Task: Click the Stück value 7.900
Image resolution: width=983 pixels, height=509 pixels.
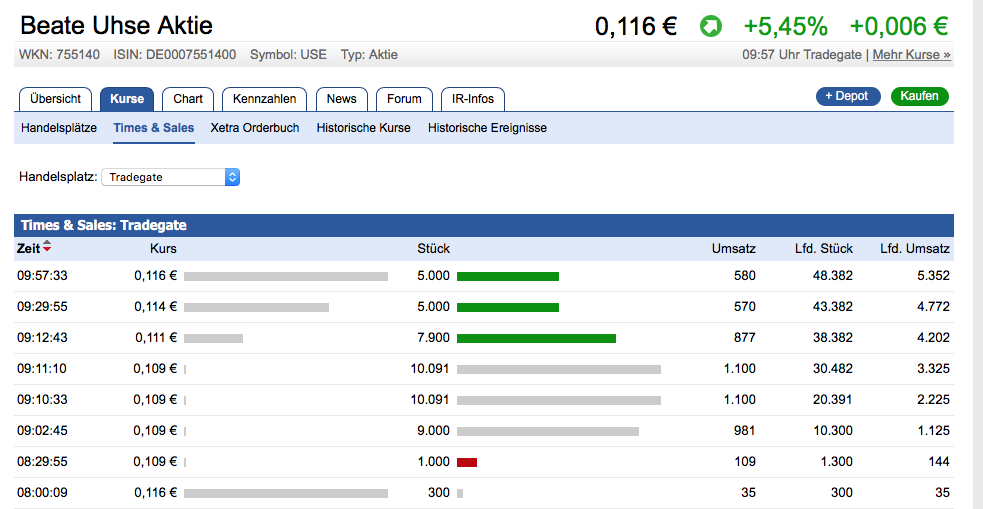Action: (x=434, y=338)
